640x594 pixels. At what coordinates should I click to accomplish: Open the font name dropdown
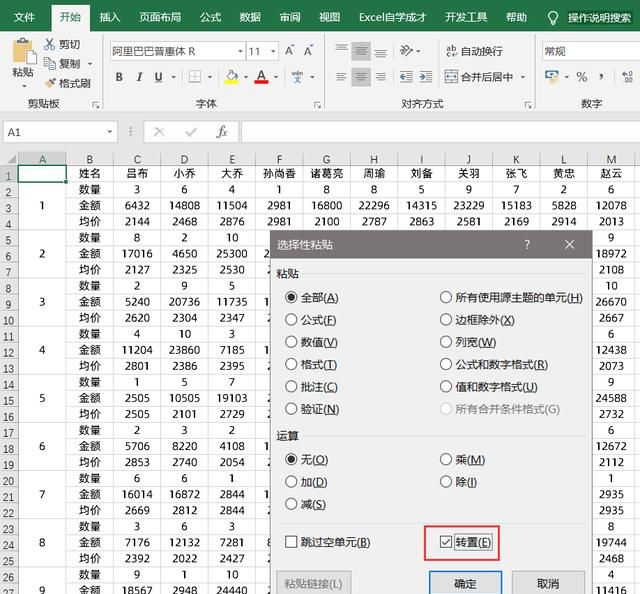point(240,51)
